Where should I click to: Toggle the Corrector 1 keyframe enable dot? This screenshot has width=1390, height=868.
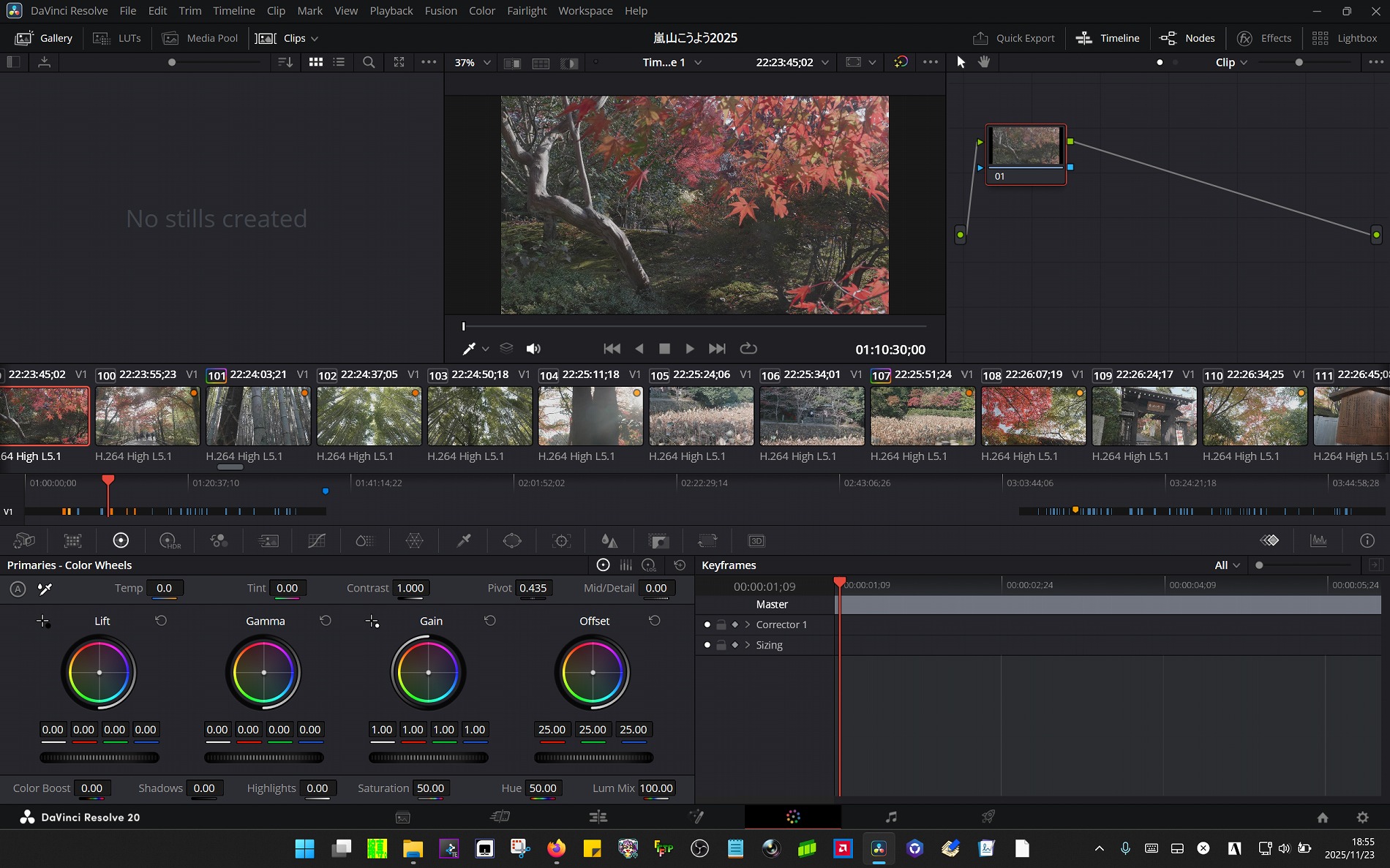click(707, 624)
